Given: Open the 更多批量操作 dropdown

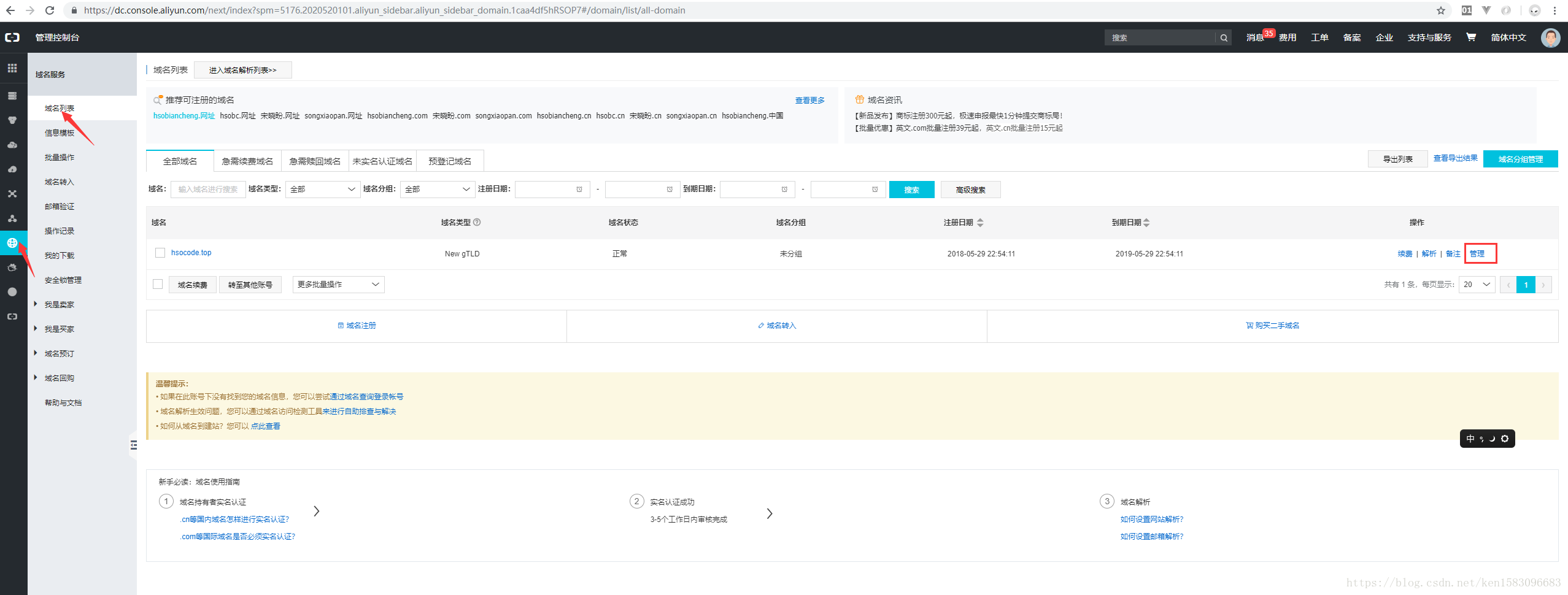Looking at the screenshot, I should [339, 285].
